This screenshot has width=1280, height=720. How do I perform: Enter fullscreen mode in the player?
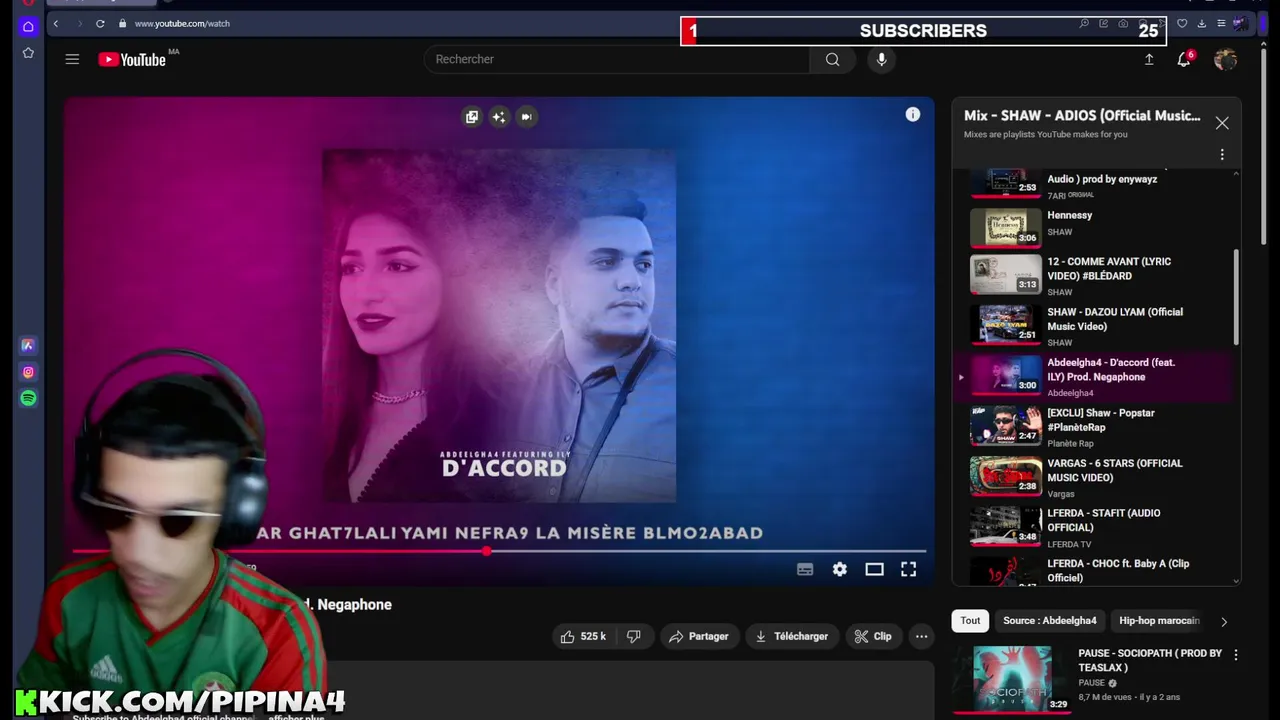(908, 569)
